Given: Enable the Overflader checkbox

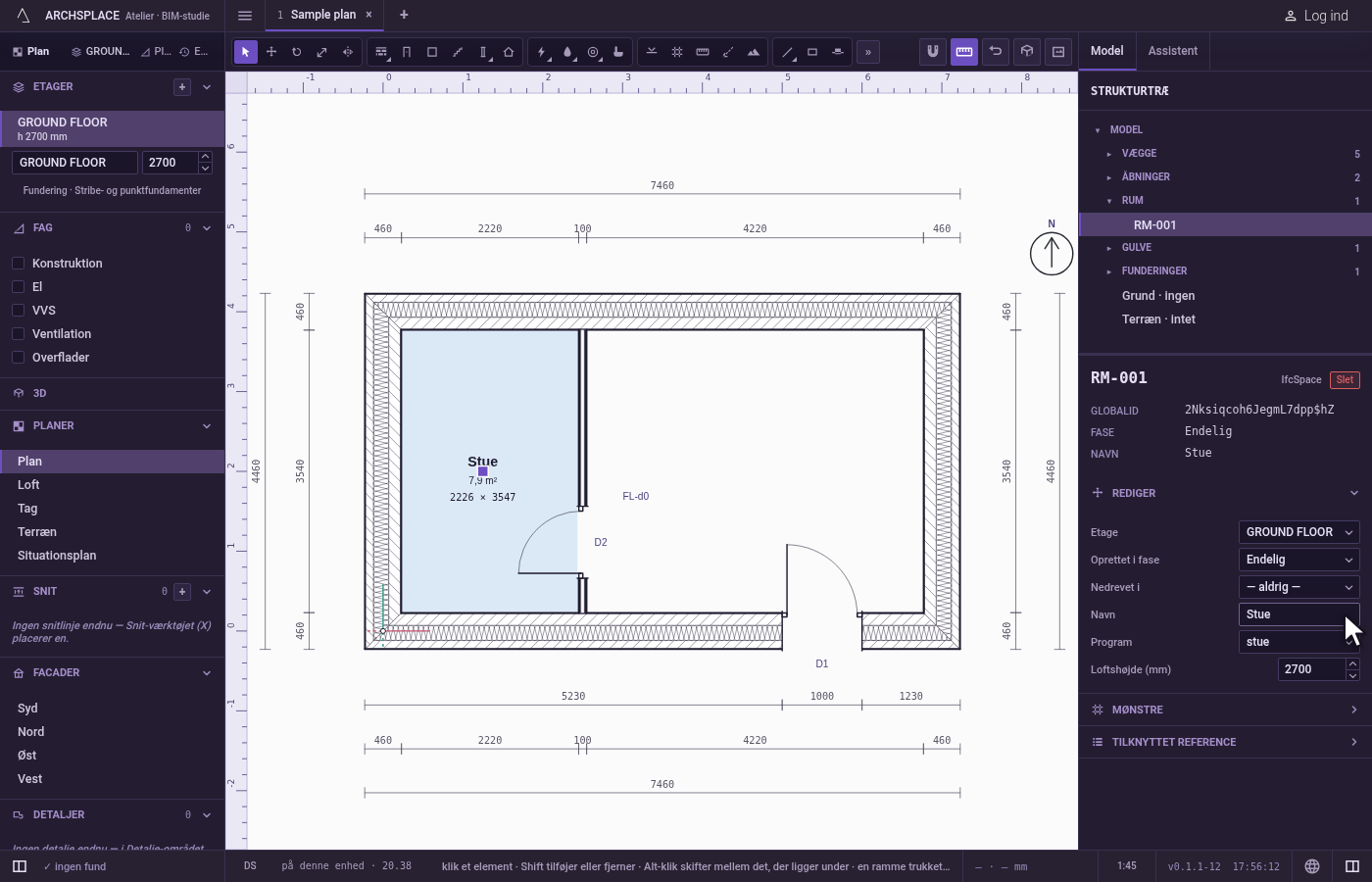Looking at the screenshot, I should (x=18, y=358).
